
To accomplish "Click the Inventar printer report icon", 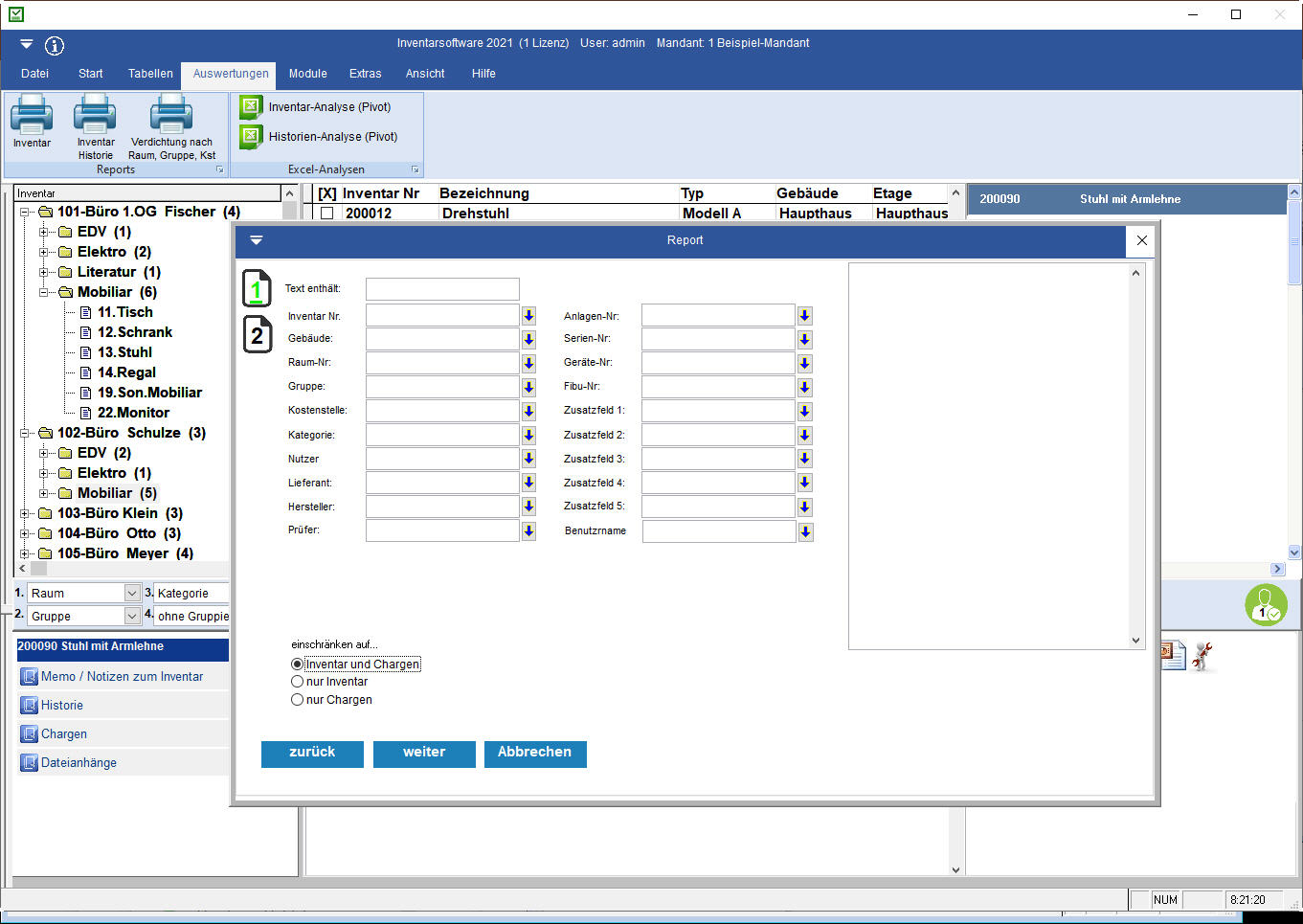I will [32, 115].
